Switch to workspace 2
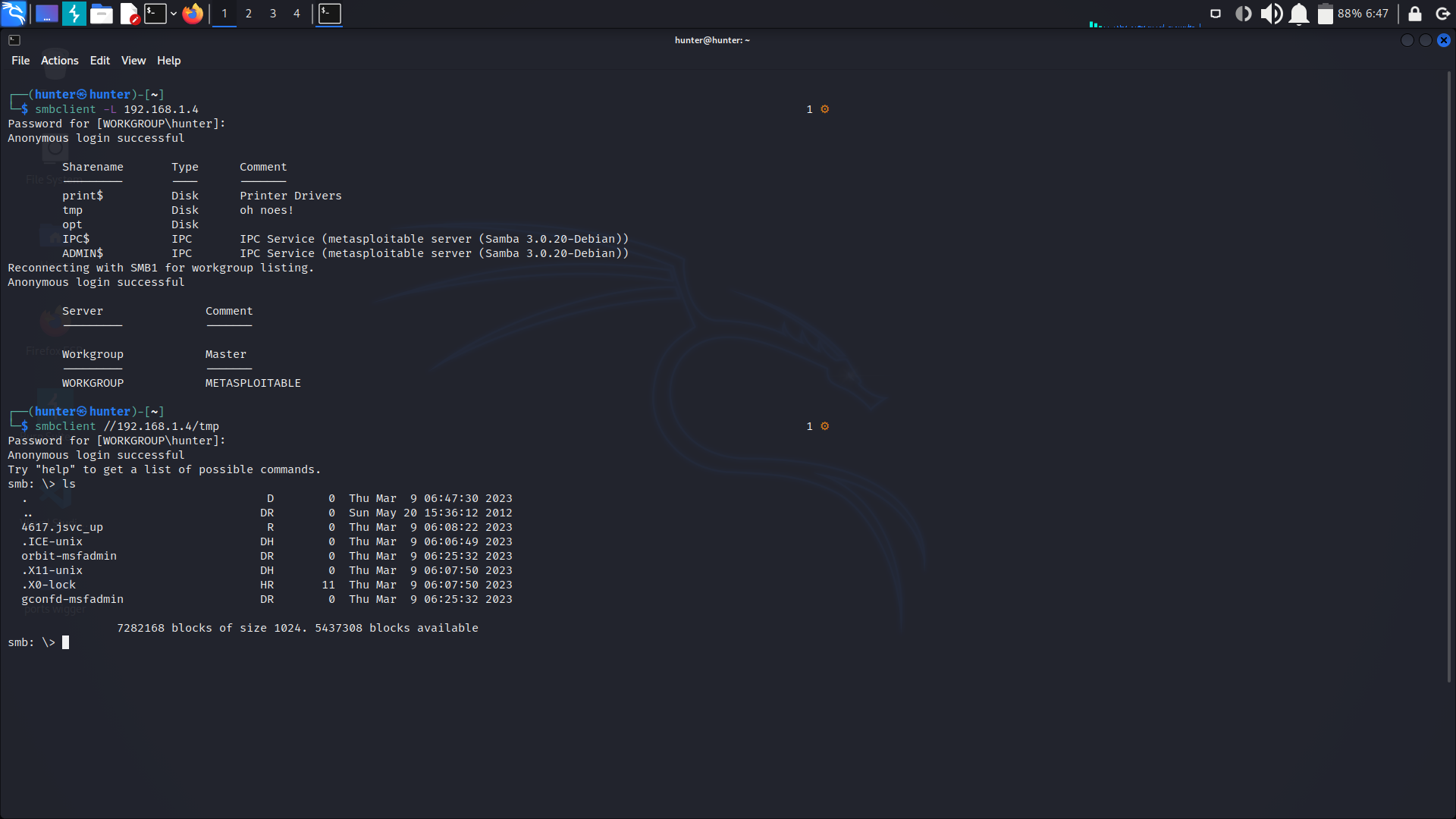This screenshot has height=819, width=1456. click(x=248, y=13)
